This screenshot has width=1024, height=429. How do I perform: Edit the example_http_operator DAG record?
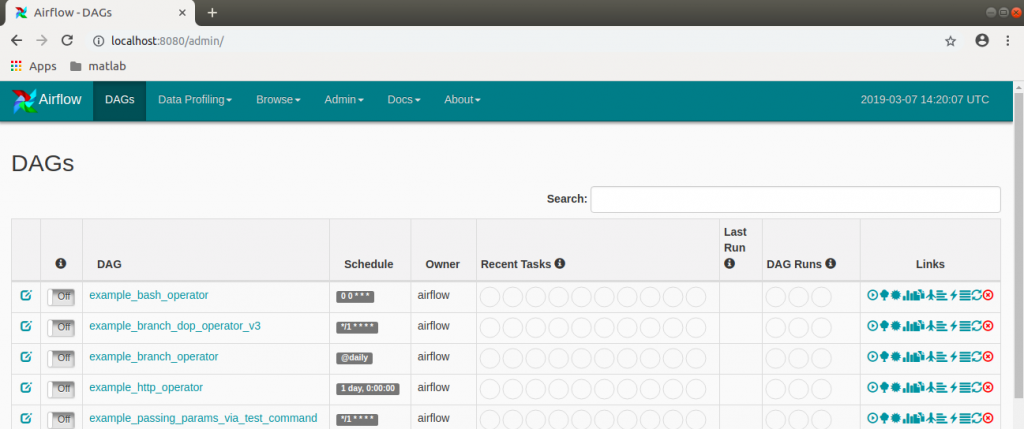click(x=26, y=387)
